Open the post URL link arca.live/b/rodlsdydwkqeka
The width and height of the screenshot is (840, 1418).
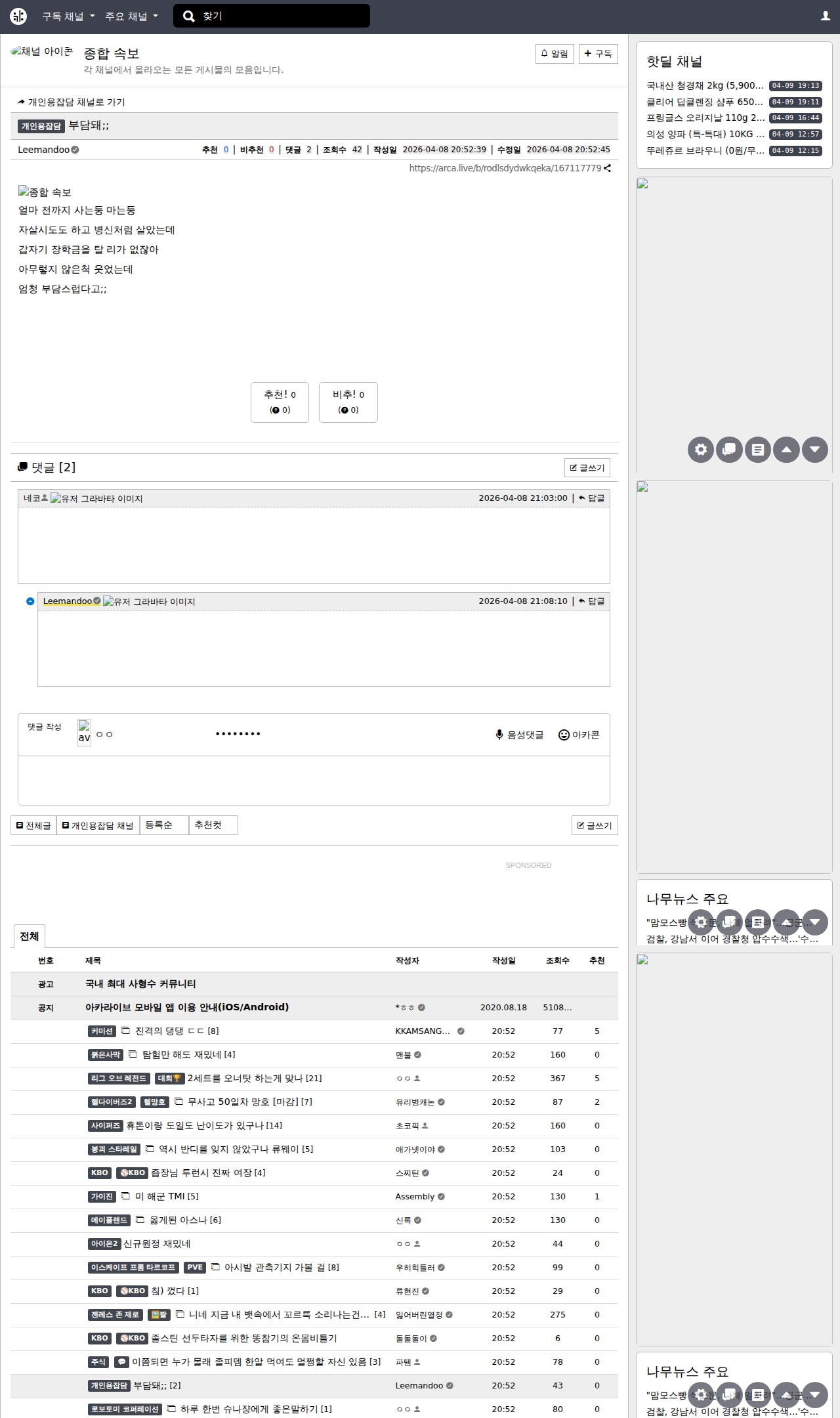pos(505,168)
